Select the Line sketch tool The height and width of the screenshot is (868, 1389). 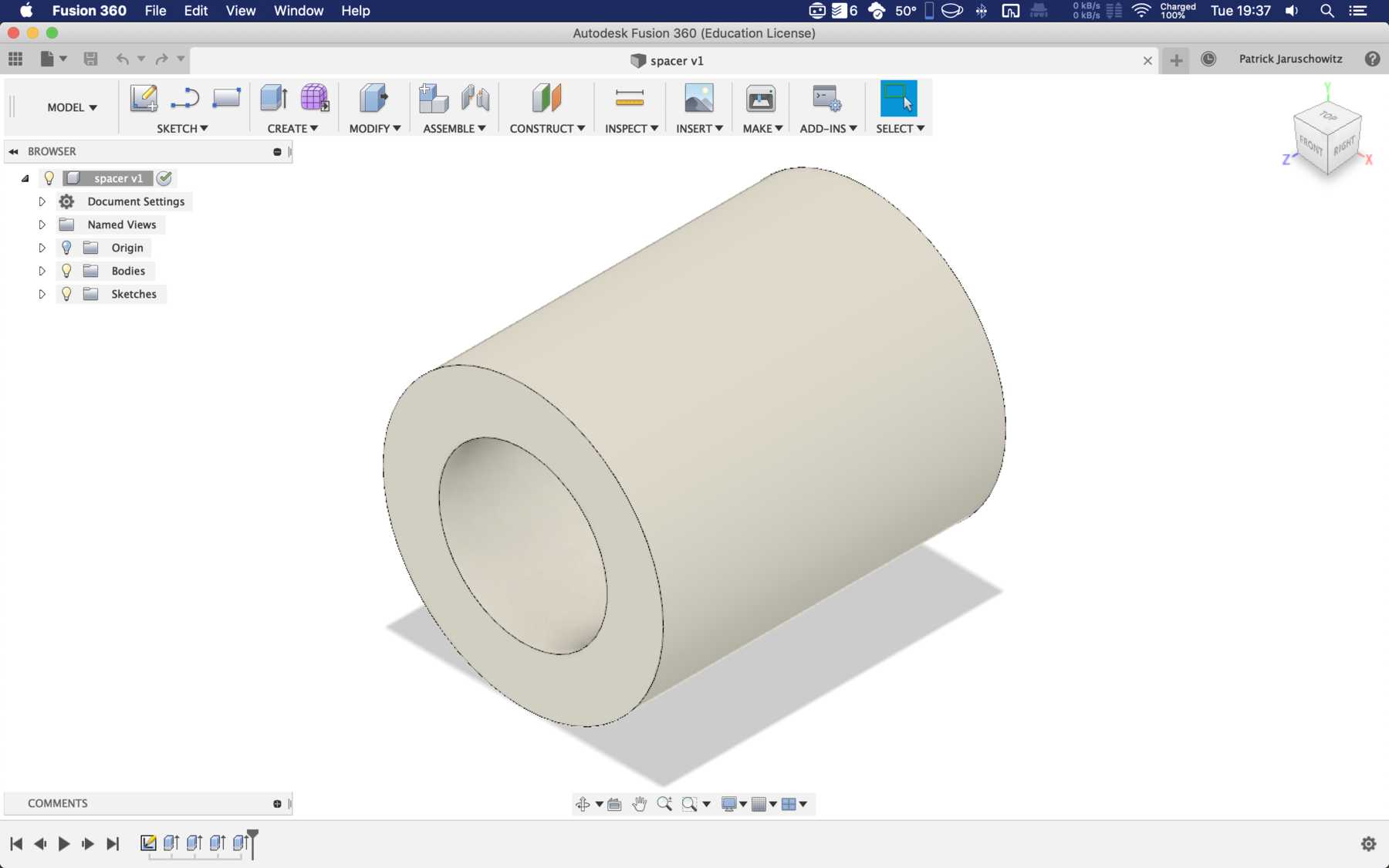tap(185, 98)
